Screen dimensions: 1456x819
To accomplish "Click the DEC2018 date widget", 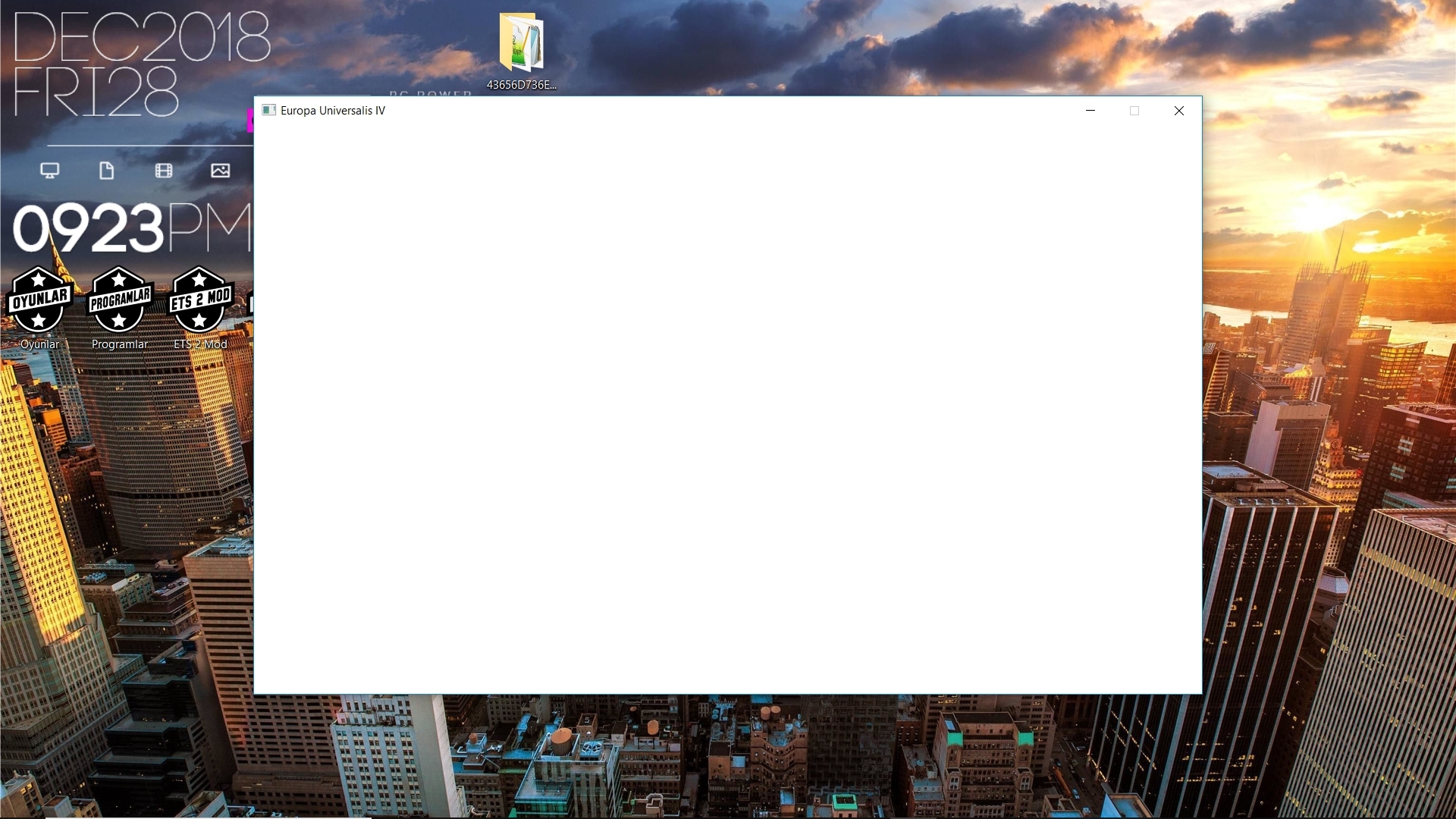I will pyautogui.click(x=142, y=37).
